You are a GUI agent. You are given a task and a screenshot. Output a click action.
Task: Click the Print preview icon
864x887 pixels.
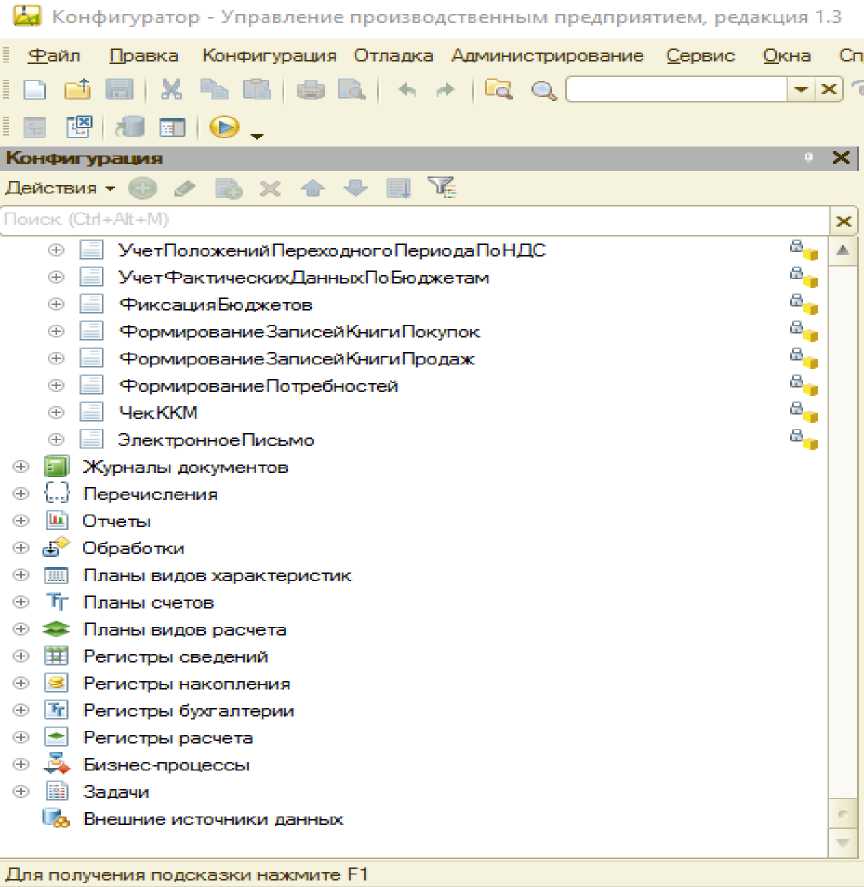click(x=351, y=89)
